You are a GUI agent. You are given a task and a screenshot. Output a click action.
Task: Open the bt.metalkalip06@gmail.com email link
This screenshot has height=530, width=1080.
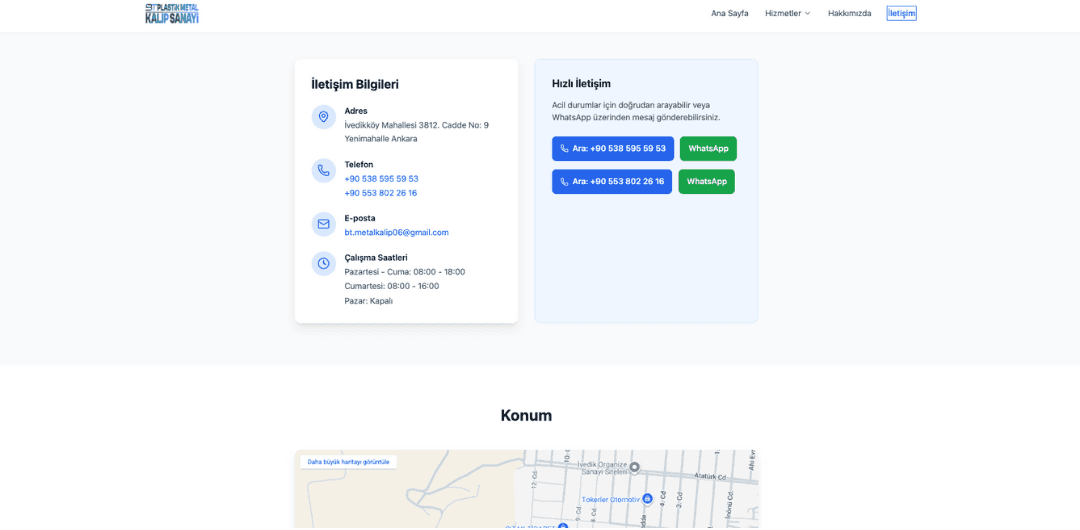pos(396,233)
